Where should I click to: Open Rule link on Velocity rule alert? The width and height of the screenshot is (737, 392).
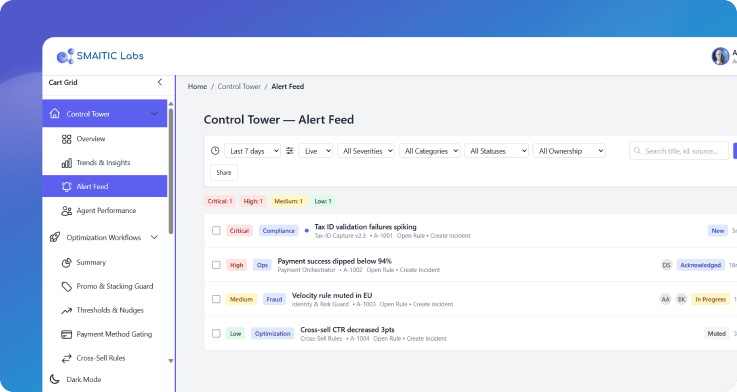(x=393, y=305)
